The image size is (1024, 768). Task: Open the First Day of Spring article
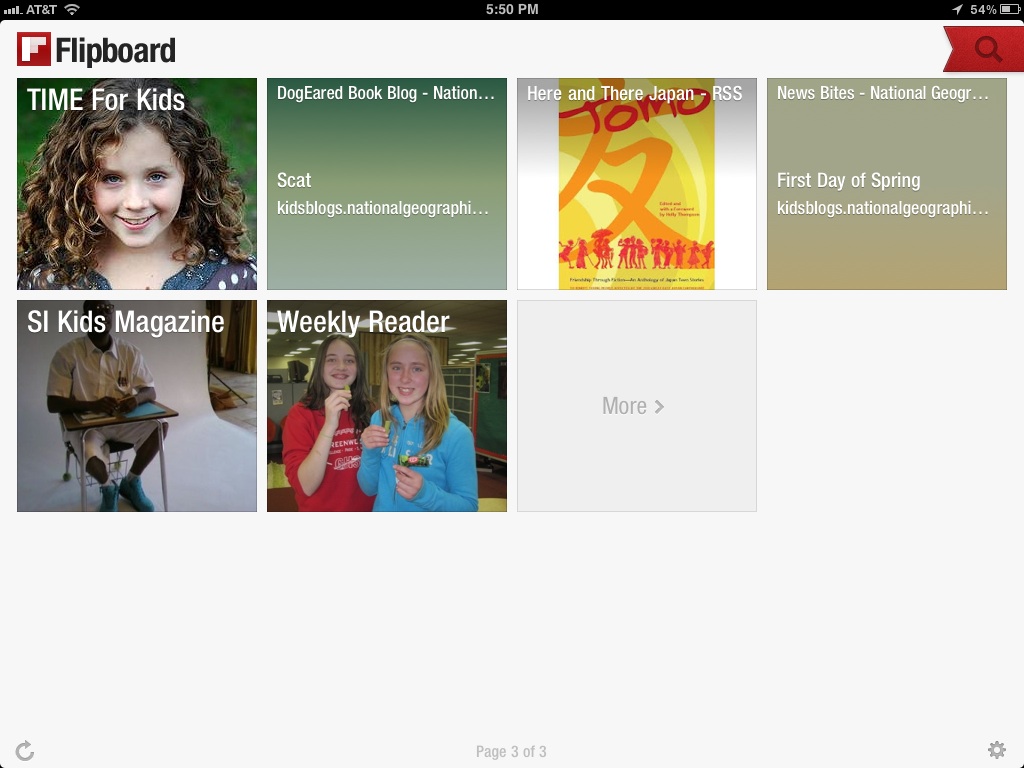(848, 181)
